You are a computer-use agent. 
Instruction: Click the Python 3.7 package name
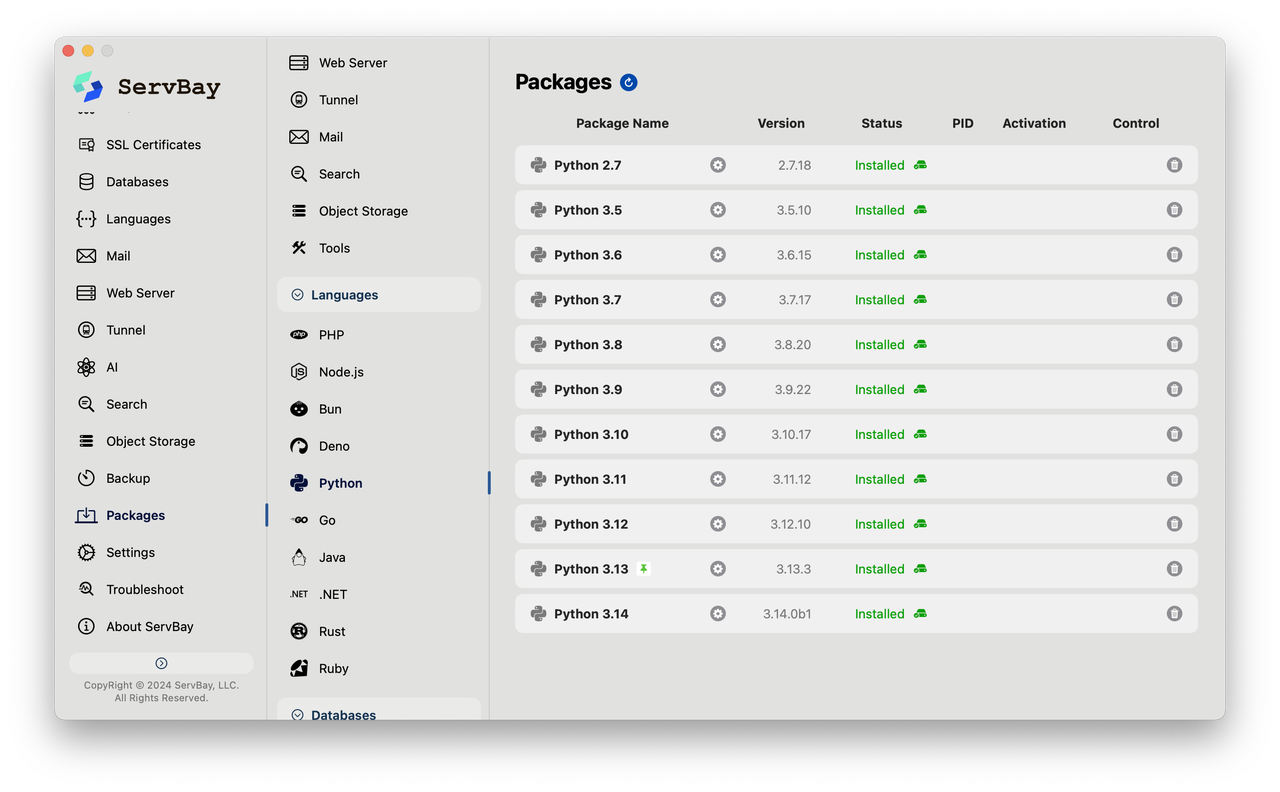(587, 300)
